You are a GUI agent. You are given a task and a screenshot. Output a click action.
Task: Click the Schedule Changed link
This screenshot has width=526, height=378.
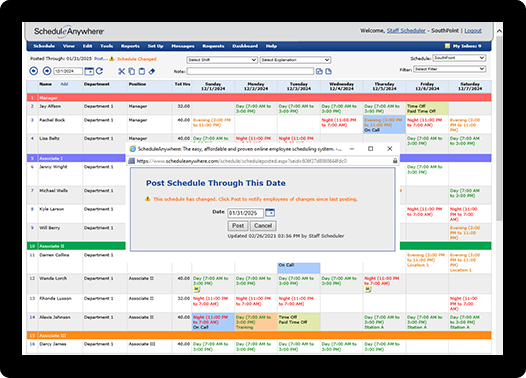pyautogui.click(x=137, y=59)
